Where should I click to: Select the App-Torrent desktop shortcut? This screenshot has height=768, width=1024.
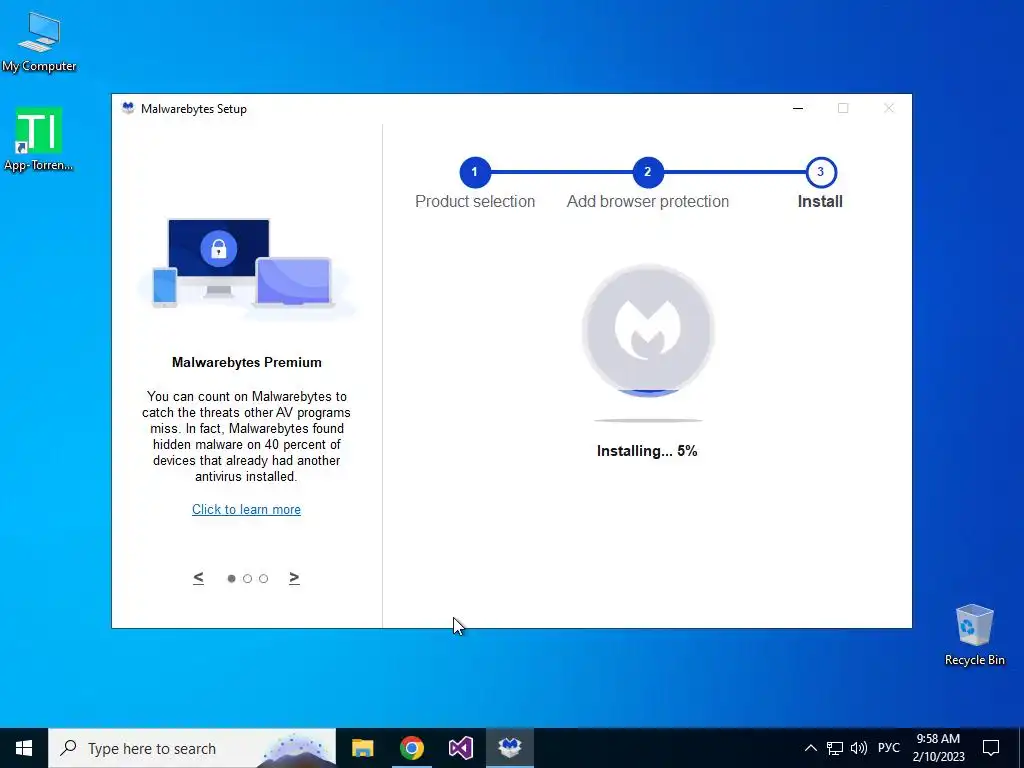39,139
